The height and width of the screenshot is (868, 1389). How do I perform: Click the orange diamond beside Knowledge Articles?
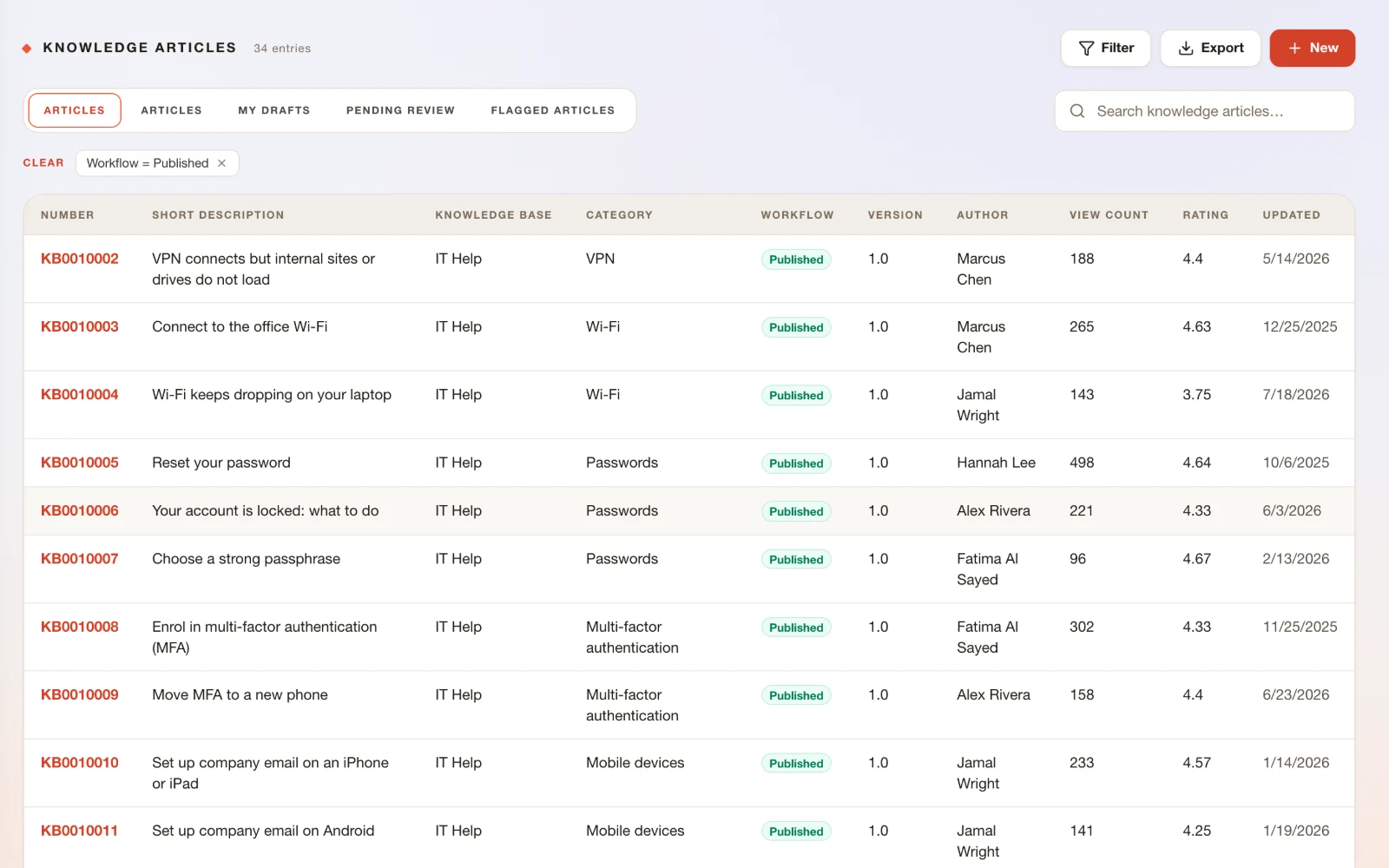pyautogui.click(x=27, y=49)
